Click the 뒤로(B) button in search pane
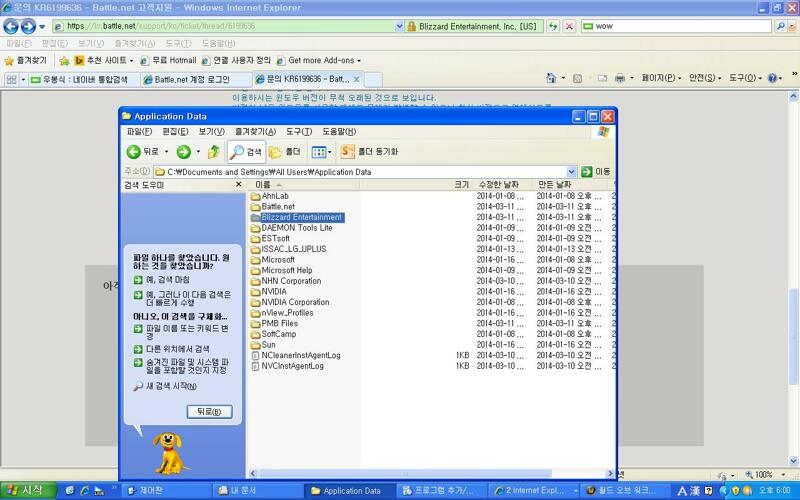 point(209,412)
